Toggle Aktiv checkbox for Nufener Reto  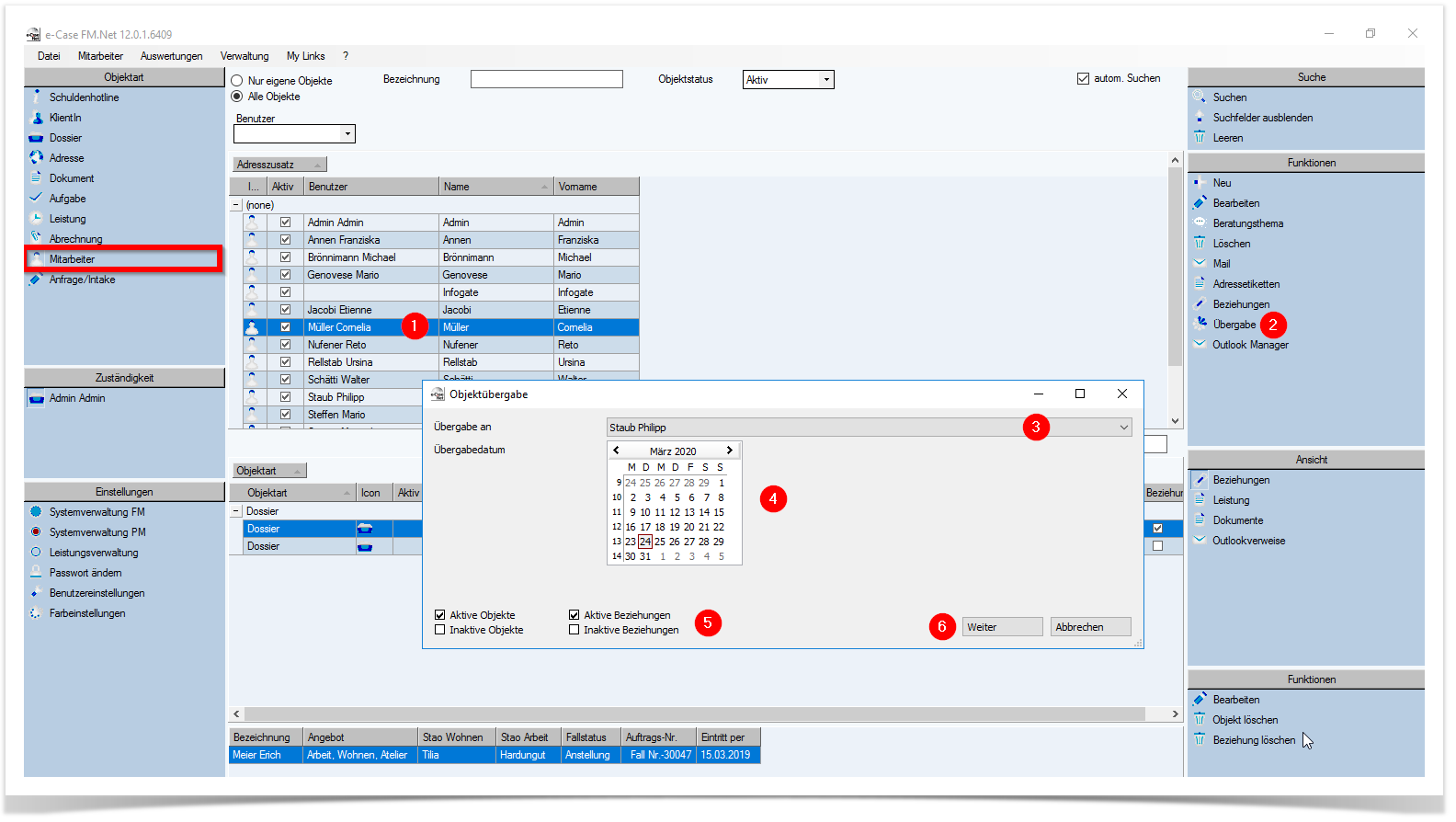click(x=285, y=345)
